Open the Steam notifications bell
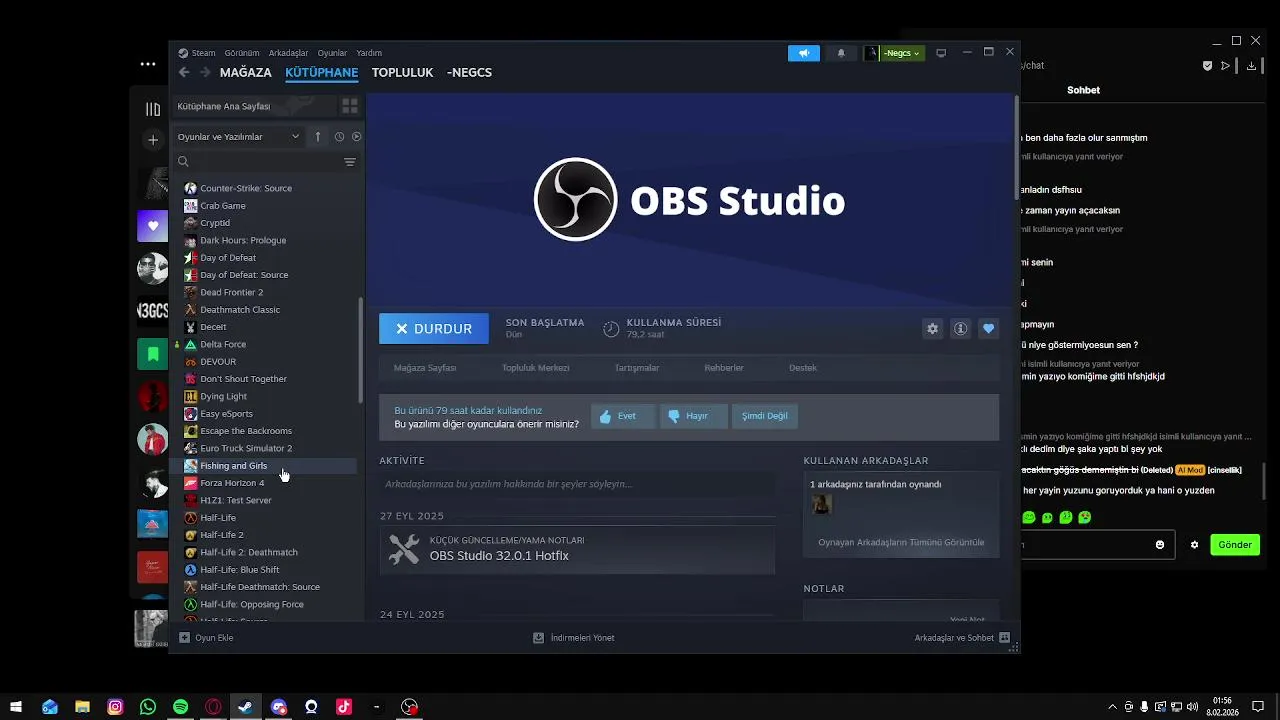Viewport: 1280px width, 720px height. click(x=841, y=53)
